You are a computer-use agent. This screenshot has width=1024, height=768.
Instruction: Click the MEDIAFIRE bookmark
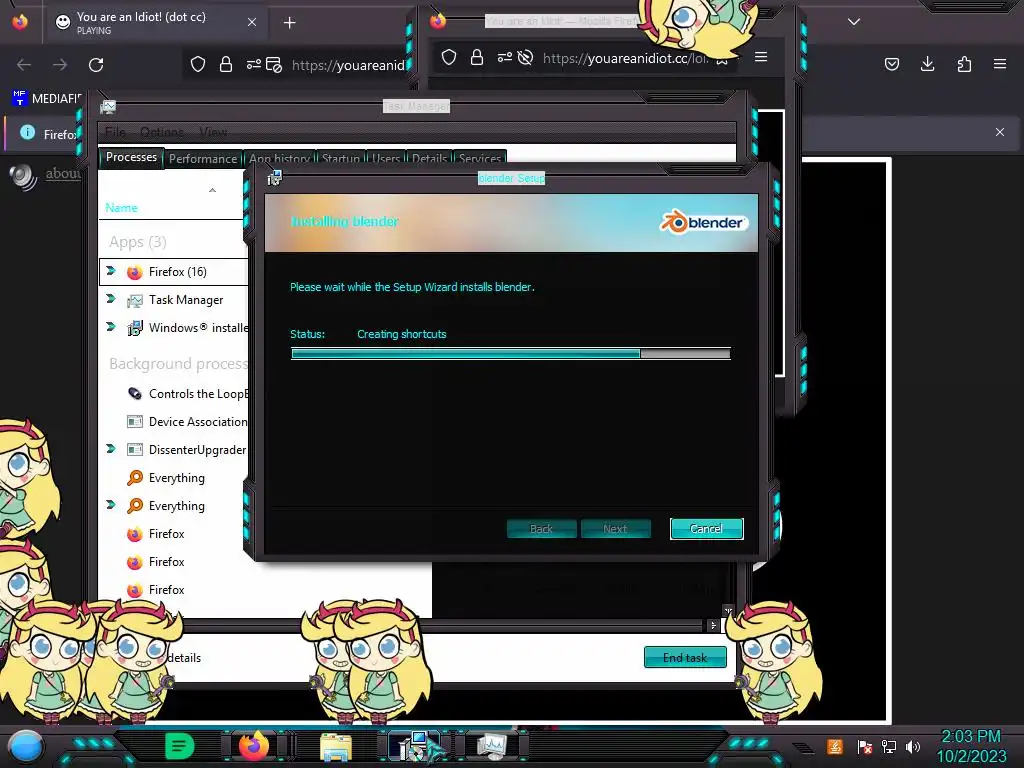pos(46,99)
